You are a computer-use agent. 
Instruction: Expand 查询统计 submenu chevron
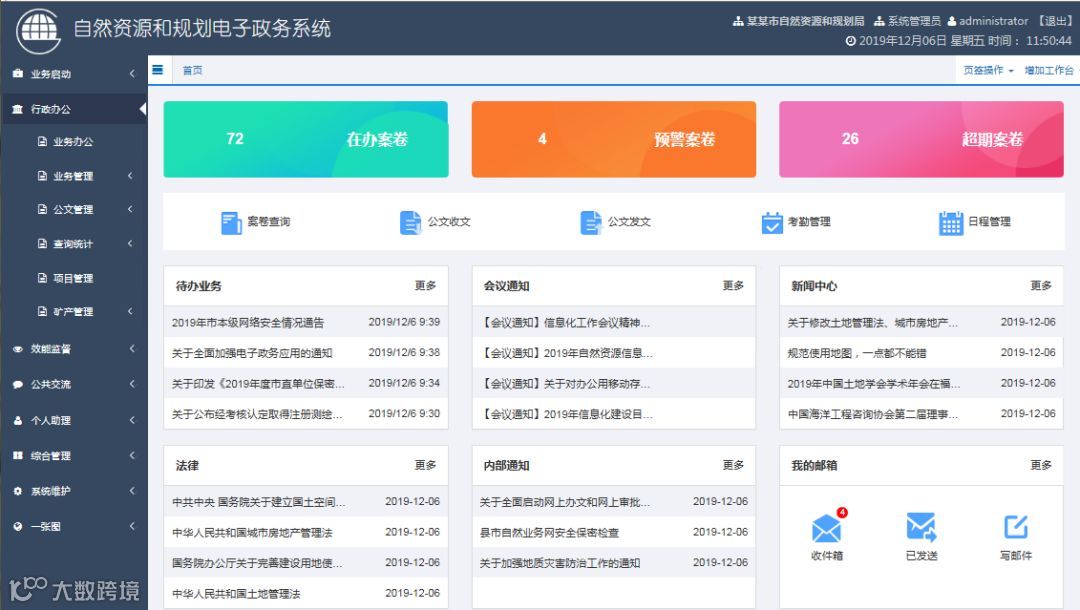coord(130,243)
